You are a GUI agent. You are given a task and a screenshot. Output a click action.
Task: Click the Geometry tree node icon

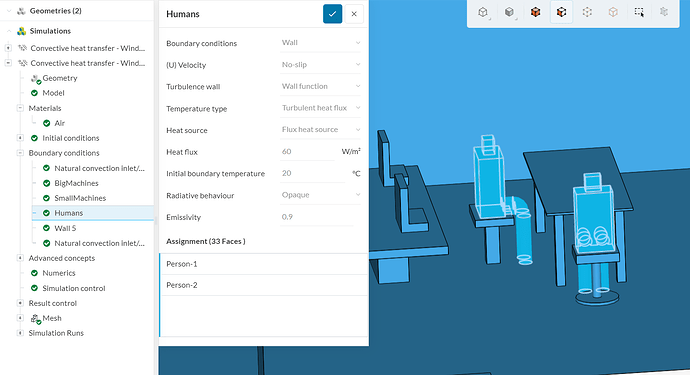36,79
